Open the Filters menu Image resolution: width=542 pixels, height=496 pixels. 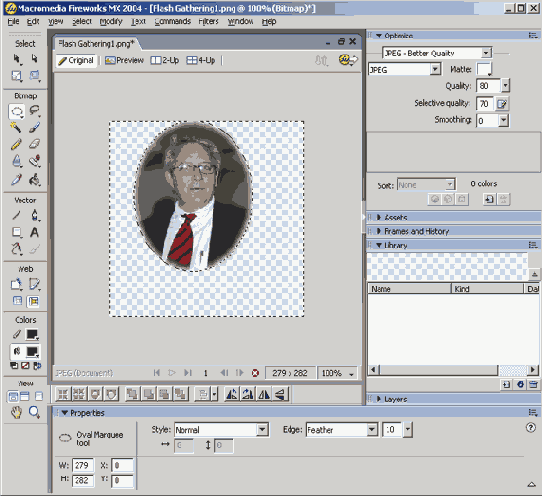coord(208,21)
